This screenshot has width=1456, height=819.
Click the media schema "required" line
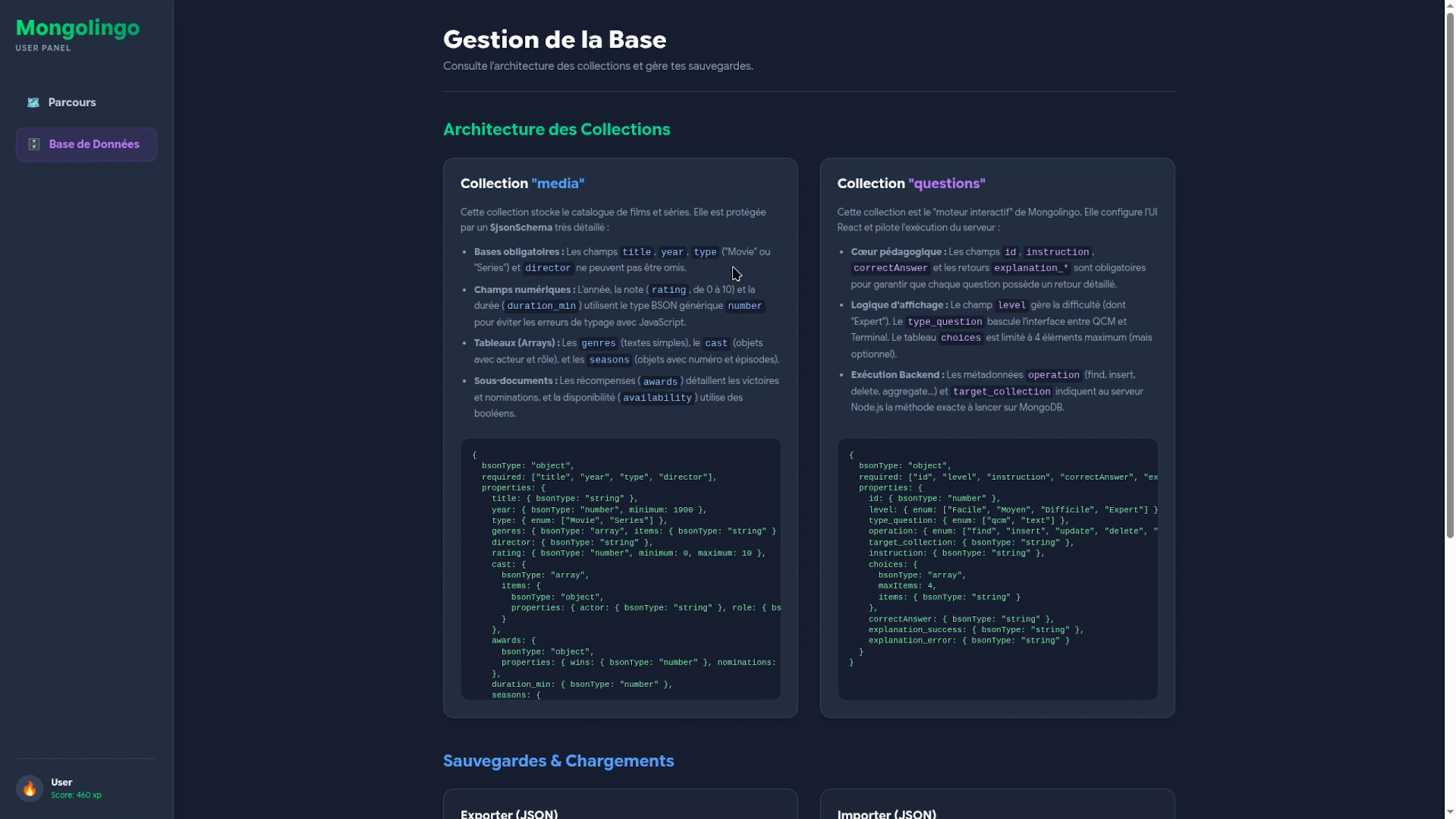point(599,477)
